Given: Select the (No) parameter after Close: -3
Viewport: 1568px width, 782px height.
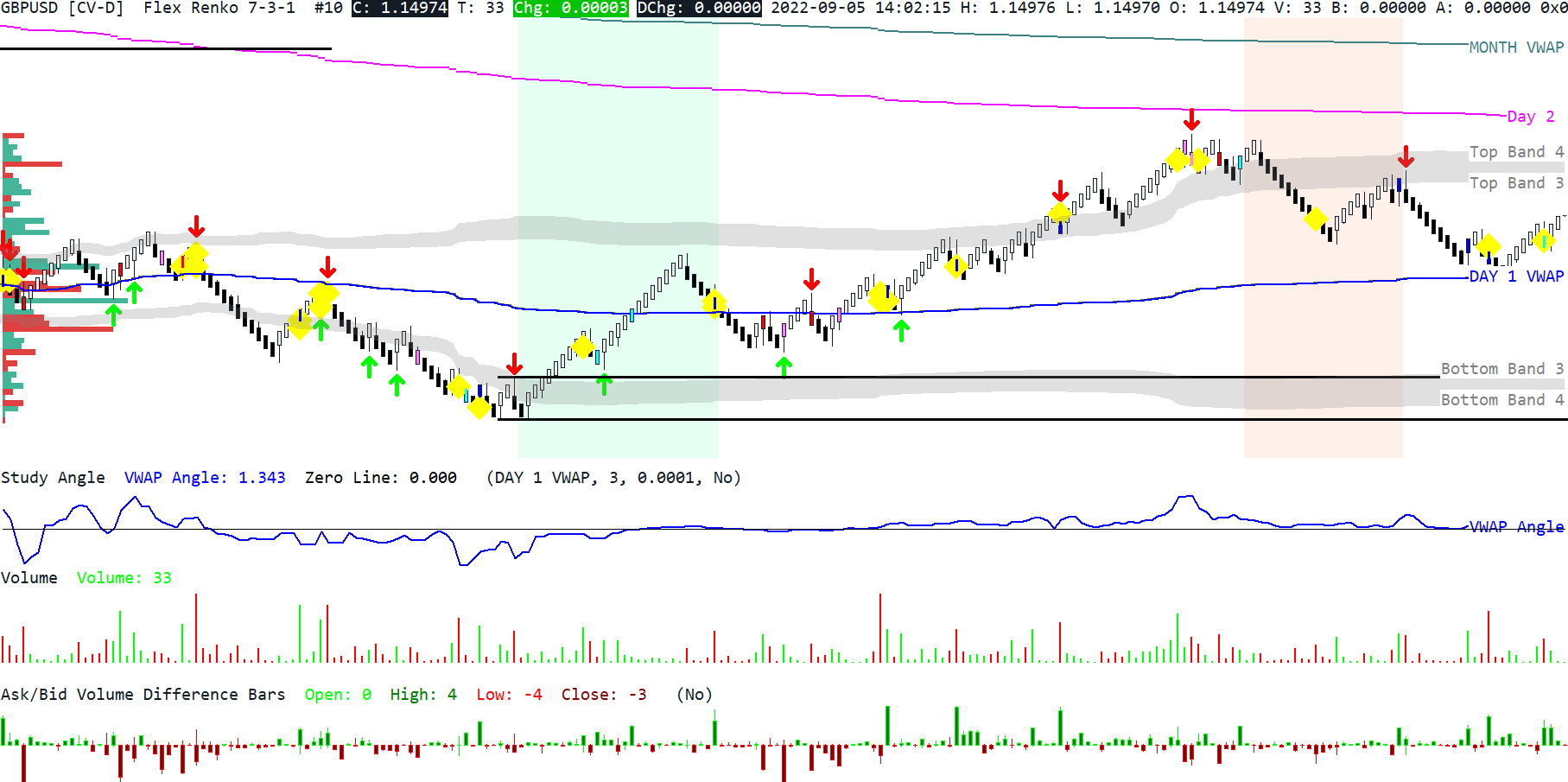Looking at the screenshot, I should [x=695, y=695].
